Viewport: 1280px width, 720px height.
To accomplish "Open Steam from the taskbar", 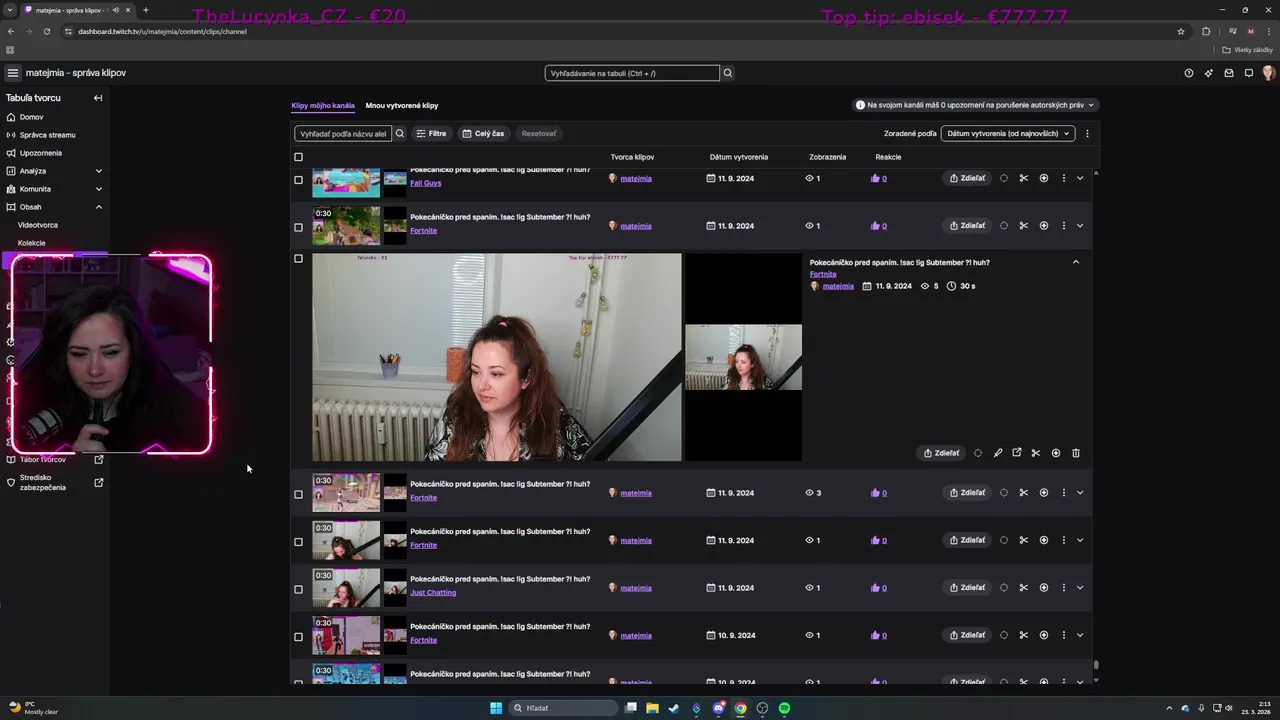I will click(x=675, y=708).
